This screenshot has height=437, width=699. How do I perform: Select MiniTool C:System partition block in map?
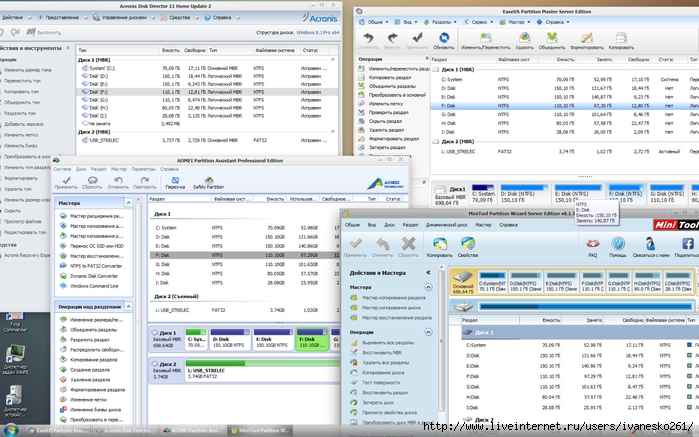[492, 282]
